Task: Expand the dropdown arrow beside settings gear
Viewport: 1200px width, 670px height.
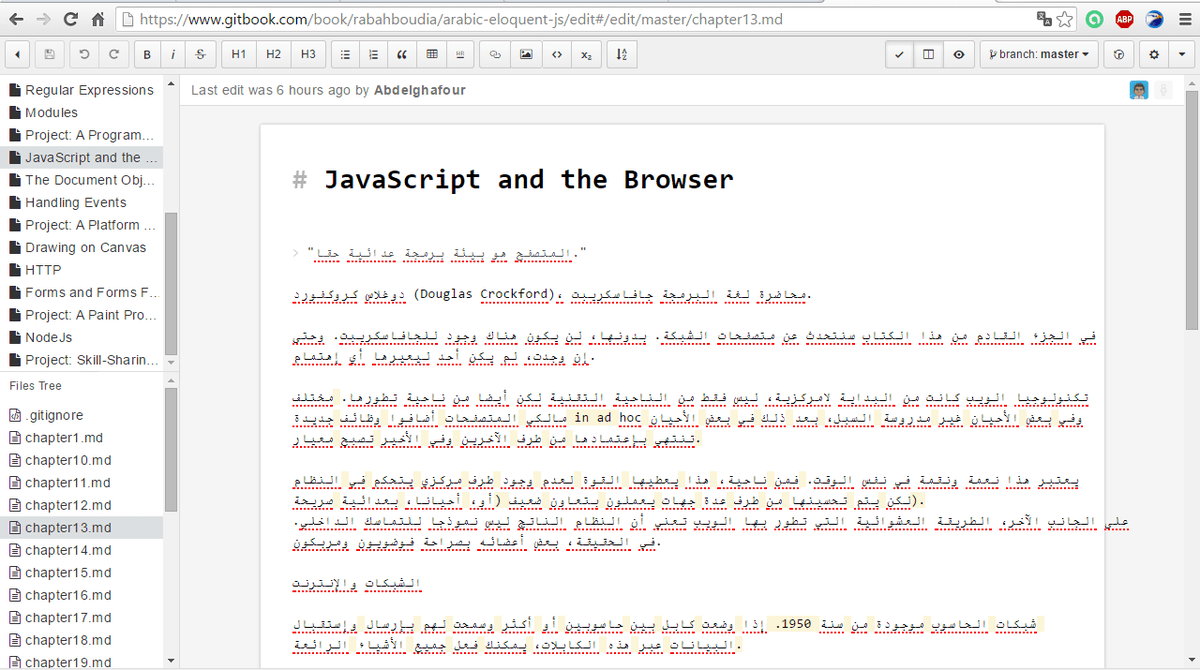Action: pos(1182,54)
